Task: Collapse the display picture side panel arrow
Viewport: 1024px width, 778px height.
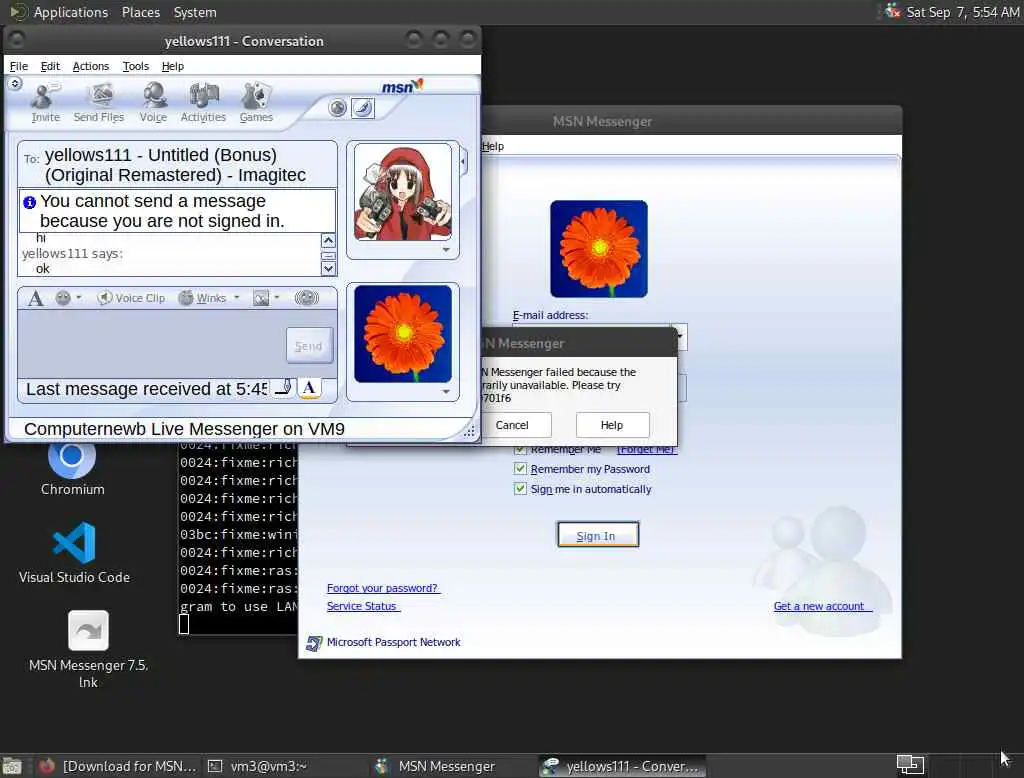Action: (464, 161)
